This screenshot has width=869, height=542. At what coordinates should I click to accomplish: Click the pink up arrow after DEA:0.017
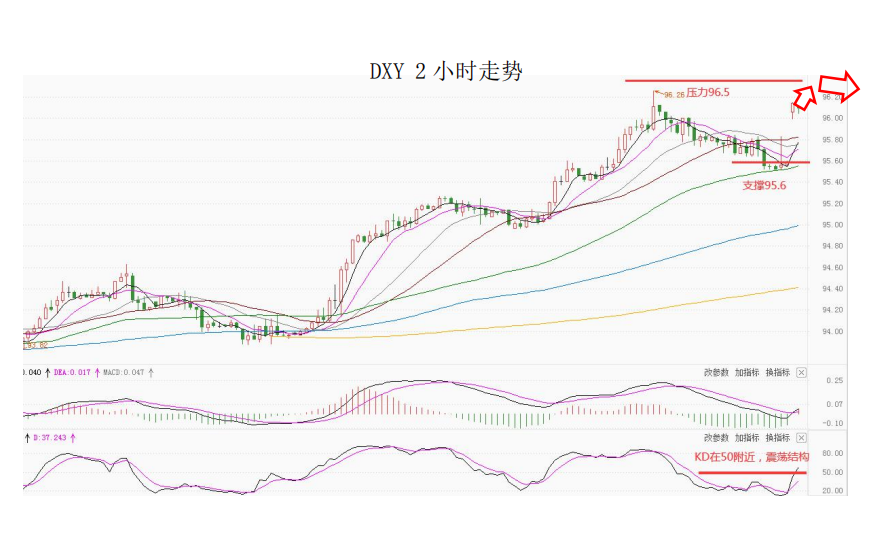pyautogui.click(x=96, y=372)
